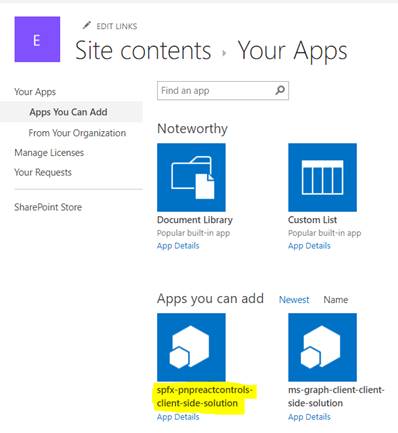Image resolution: width=398 pixels, height=433 pixels.
Task: Open the Document Library app tile
Action: coord(191,177)
